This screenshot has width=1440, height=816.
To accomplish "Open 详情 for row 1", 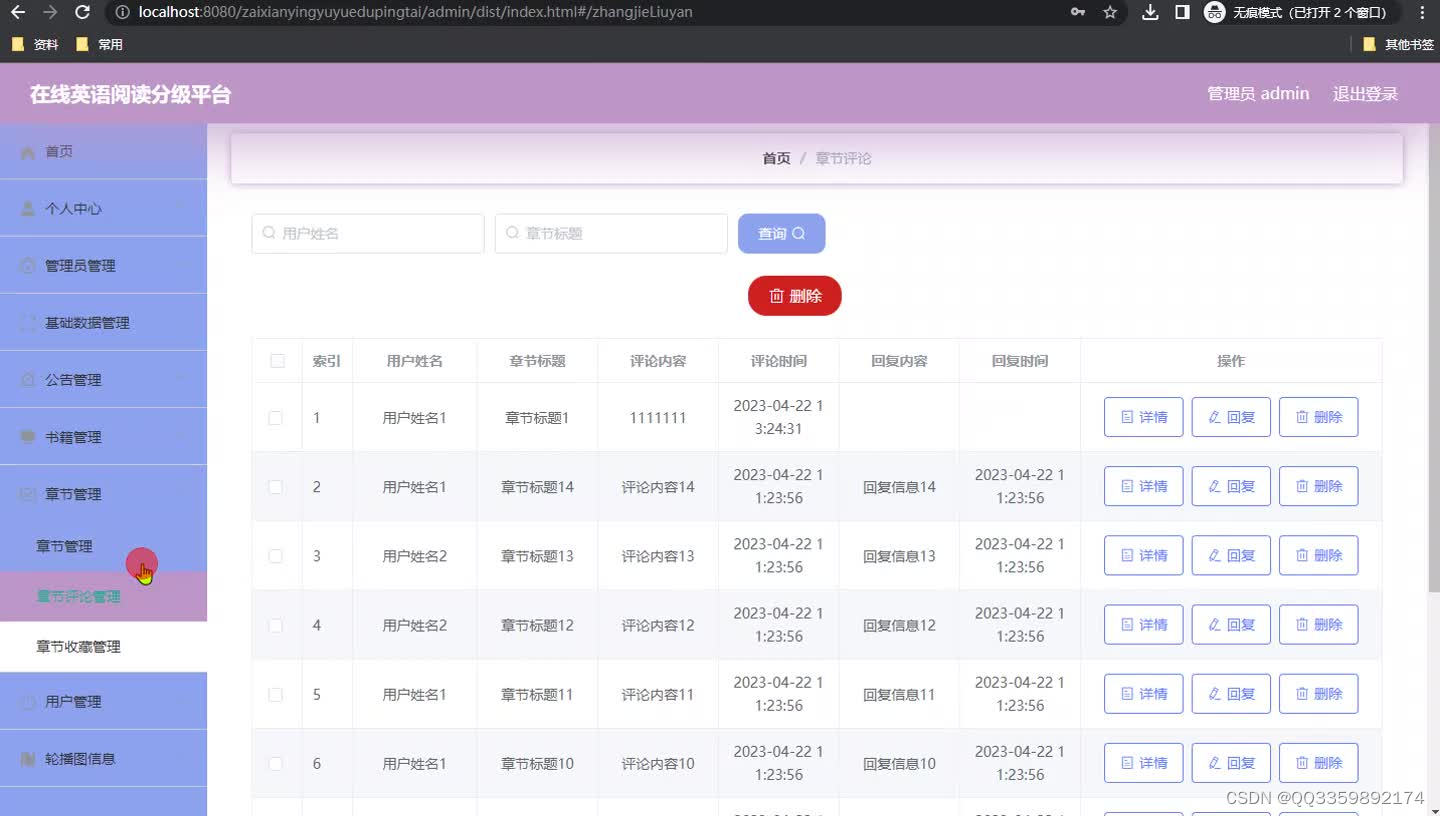I will [x=1143, y=417].
